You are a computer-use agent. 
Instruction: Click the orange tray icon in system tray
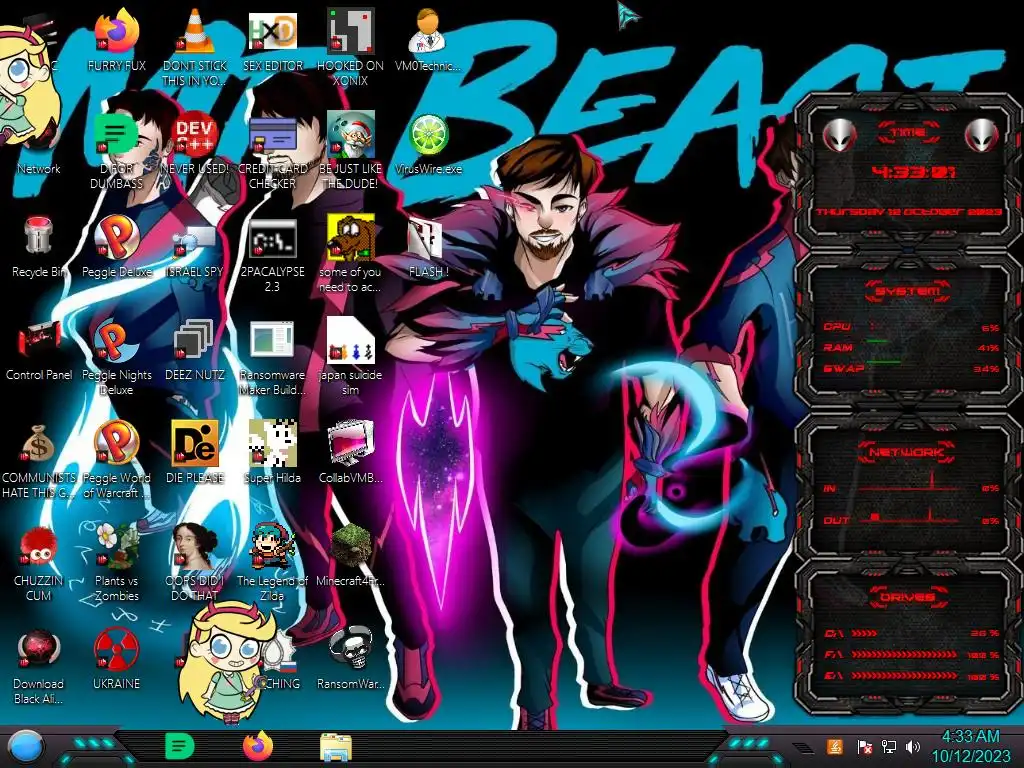point(835,746)
